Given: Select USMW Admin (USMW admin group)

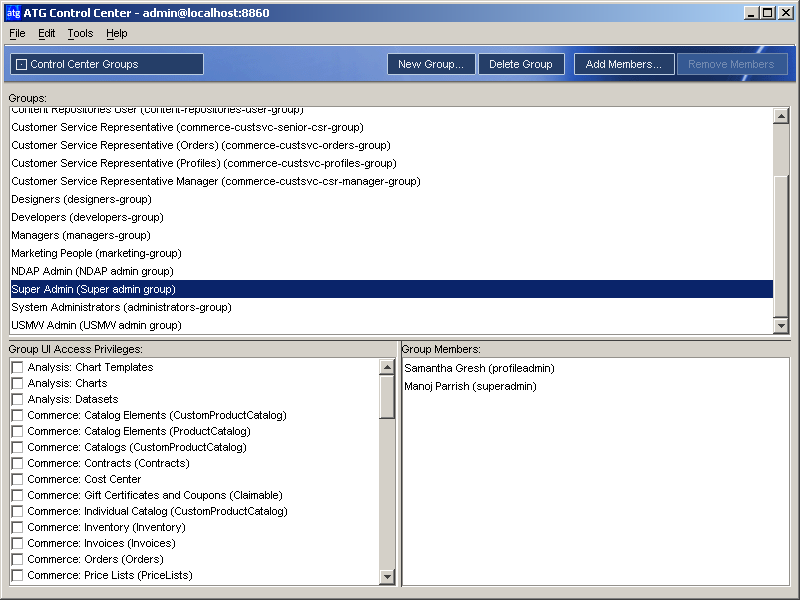Looking at the screenshot, I should tap(391, 325).
